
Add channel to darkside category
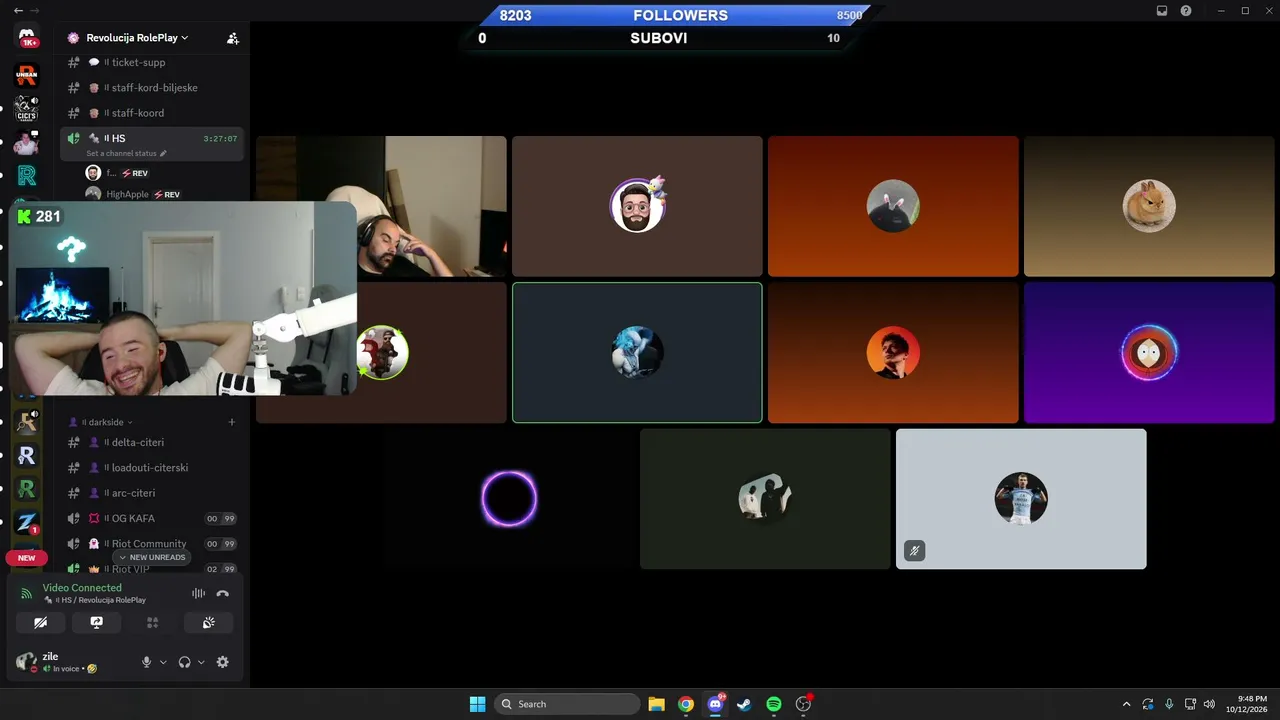[x=232, y=422]
